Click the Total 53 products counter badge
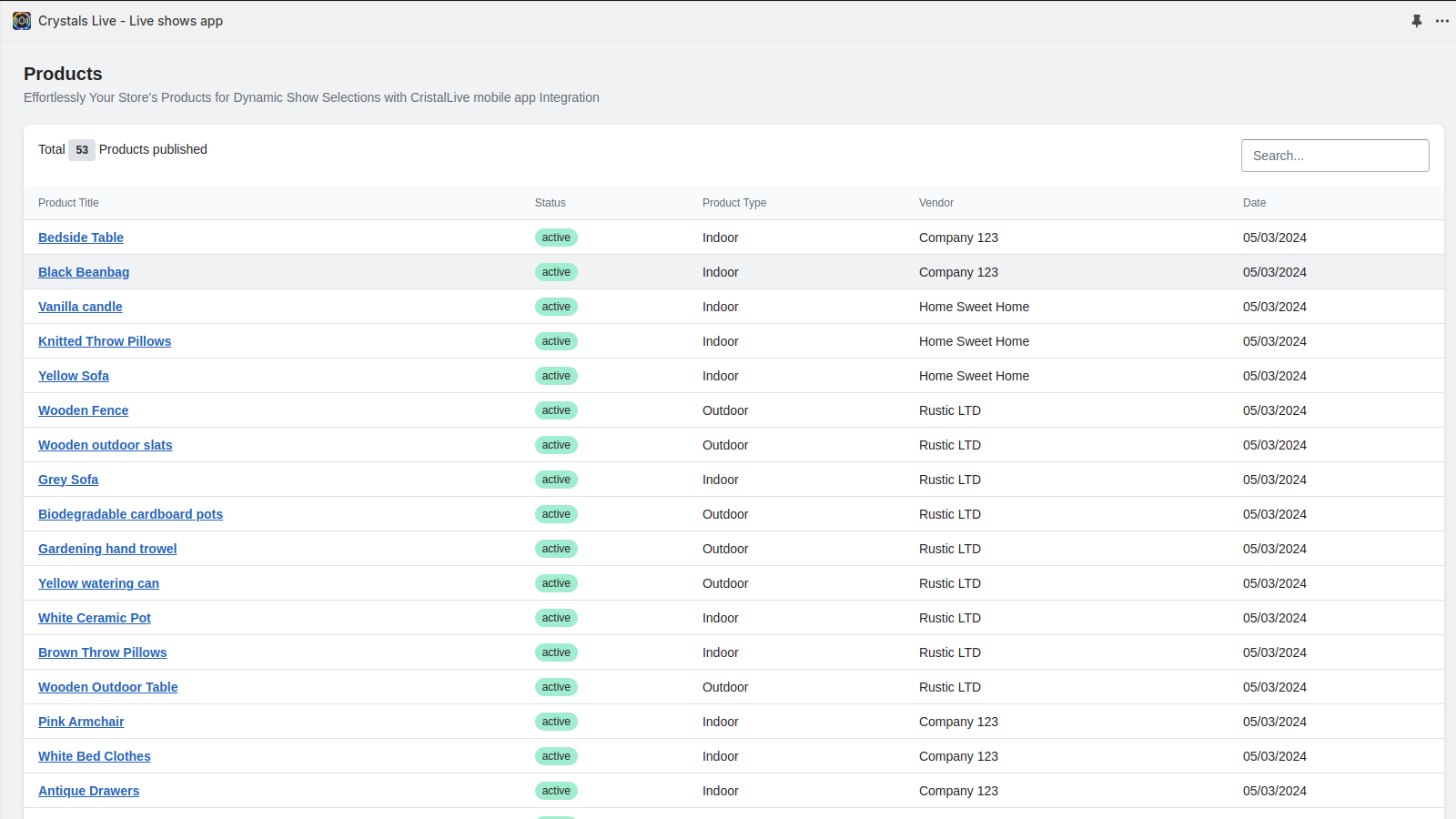Image resolution: width=1456 pixels, height=819 pixels. tap(82, 149)
